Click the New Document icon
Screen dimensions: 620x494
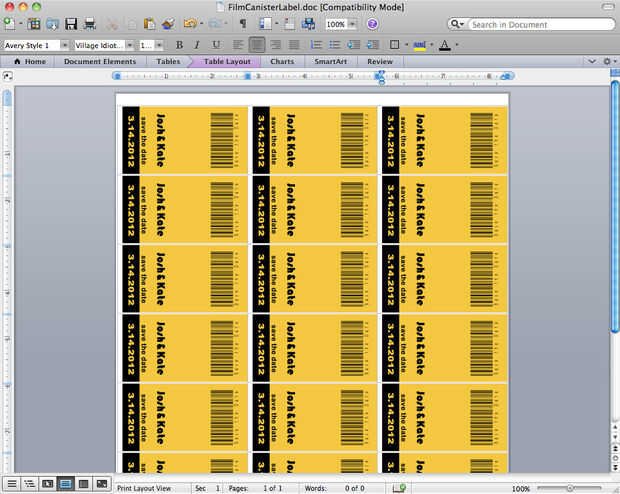click(9, 24)
